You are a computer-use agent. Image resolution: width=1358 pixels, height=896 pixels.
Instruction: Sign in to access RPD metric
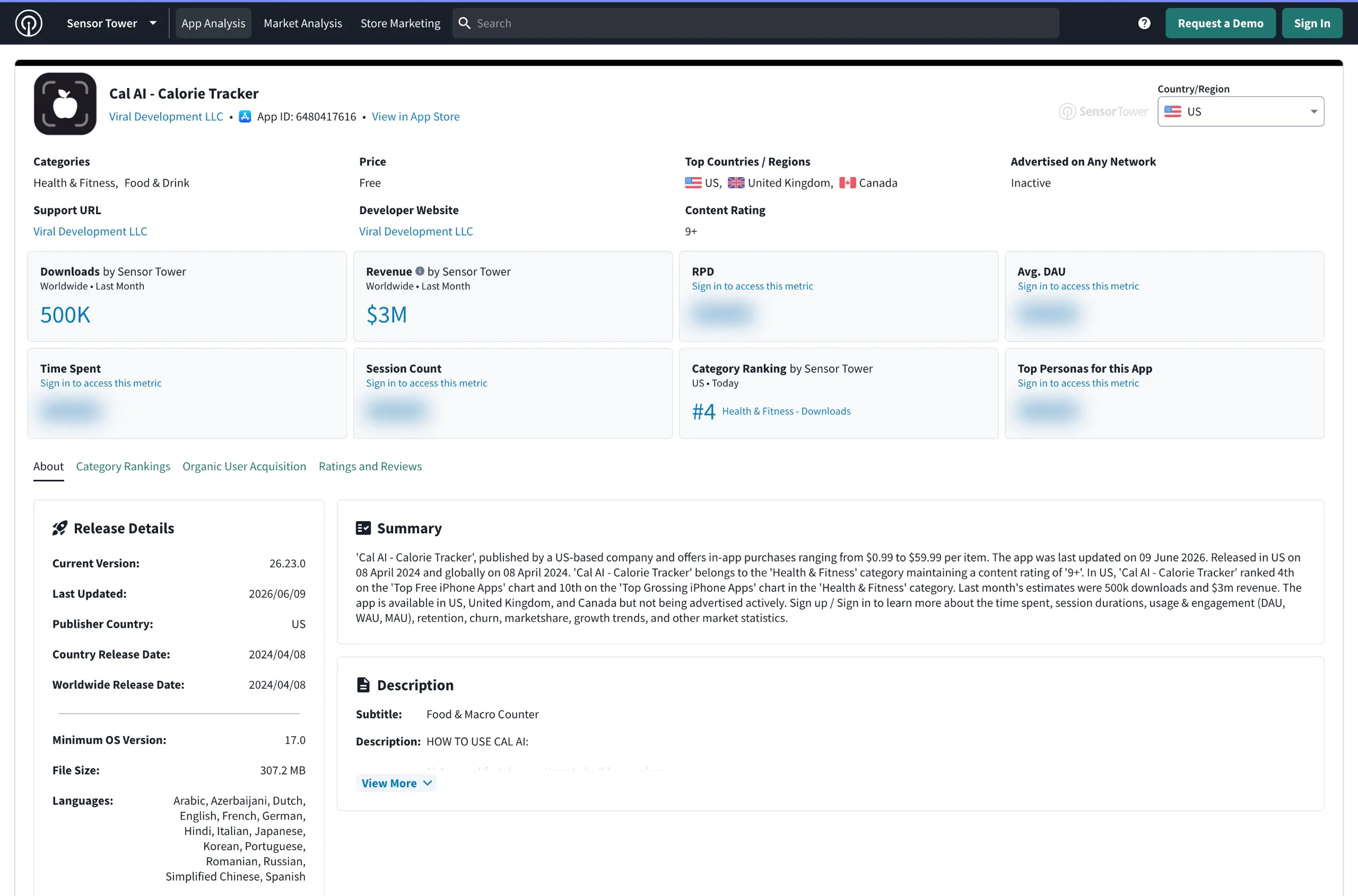coord(752,286)
